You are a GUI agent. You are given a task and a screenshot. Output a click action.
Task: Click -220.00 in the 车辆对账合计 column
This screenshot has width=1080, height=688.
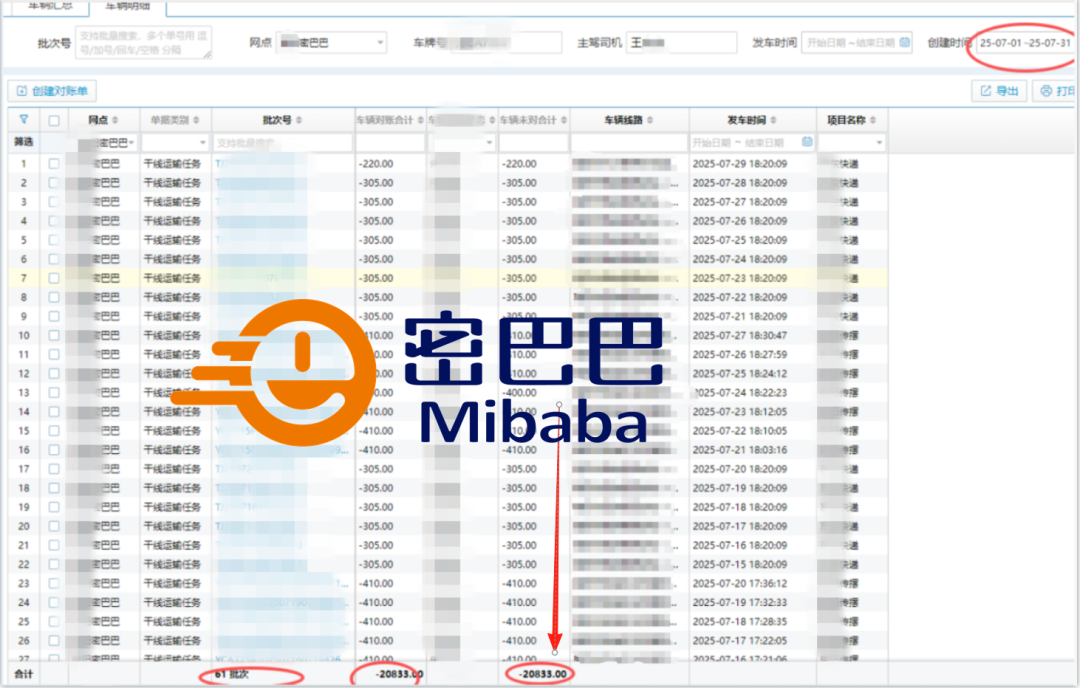pos(376,164)
